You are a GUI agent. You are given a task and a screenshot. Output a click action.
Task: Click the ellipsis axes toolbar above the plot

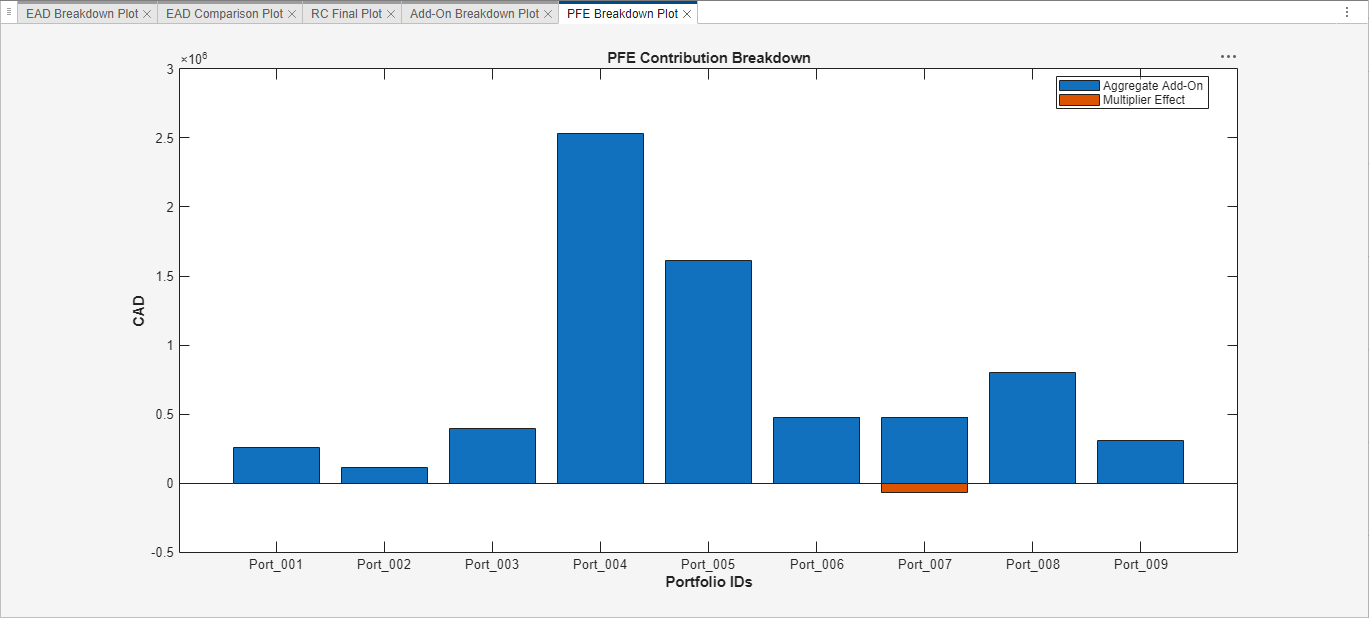[1227, 56]
